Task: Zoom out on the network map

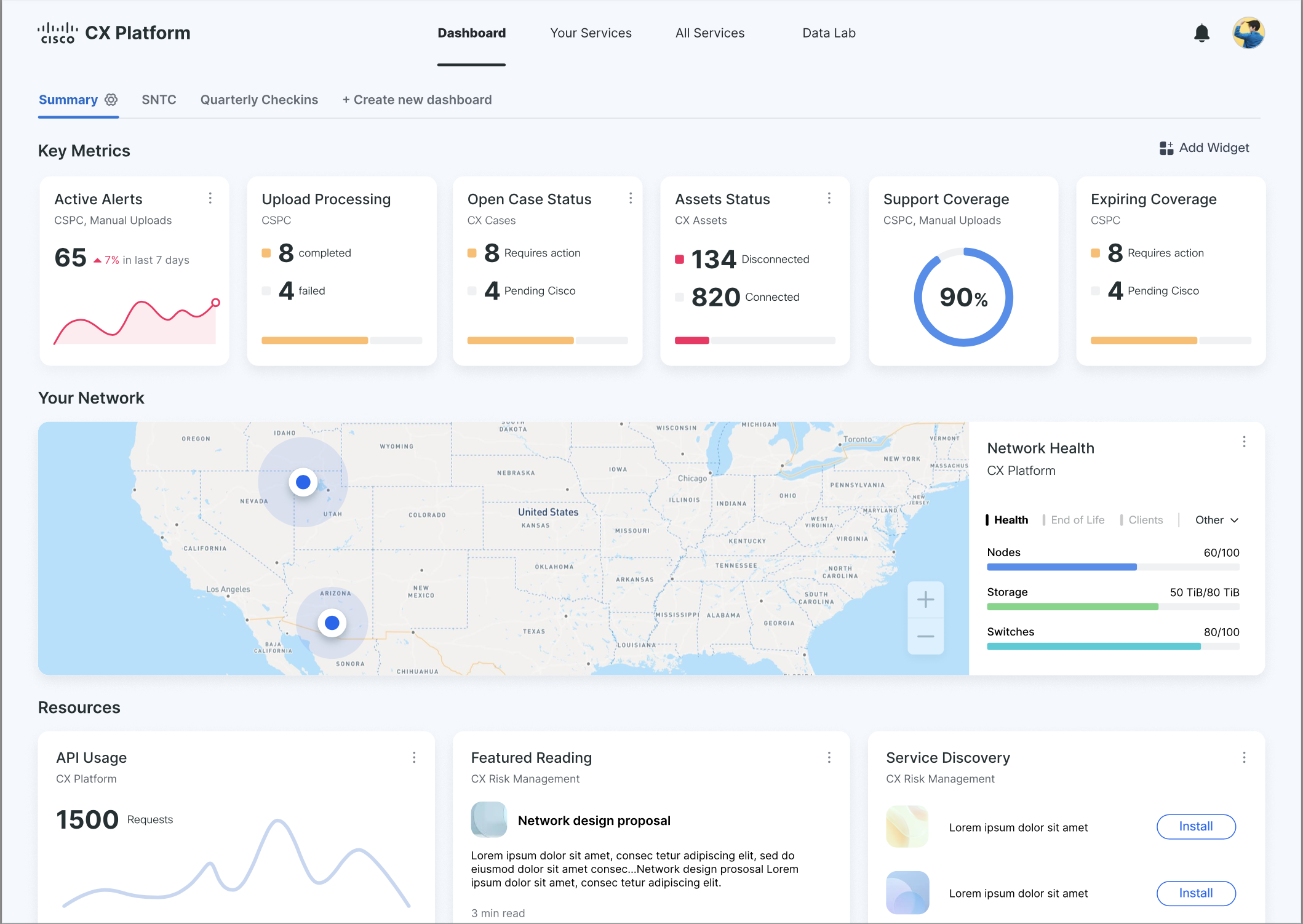Action: pos(925,636)
